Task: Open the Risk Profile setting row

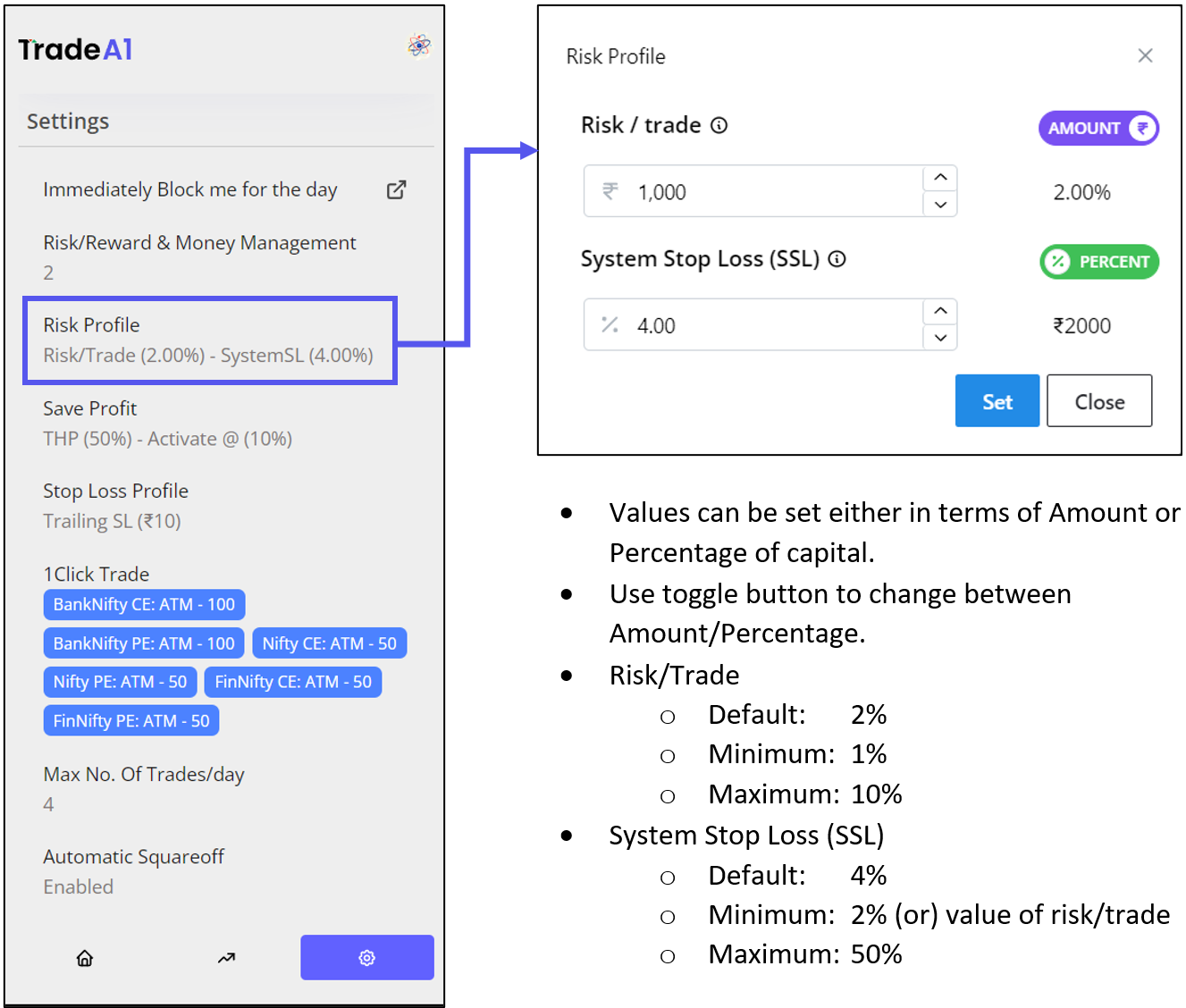Action: pyautogui.click(x=209, y=340)
